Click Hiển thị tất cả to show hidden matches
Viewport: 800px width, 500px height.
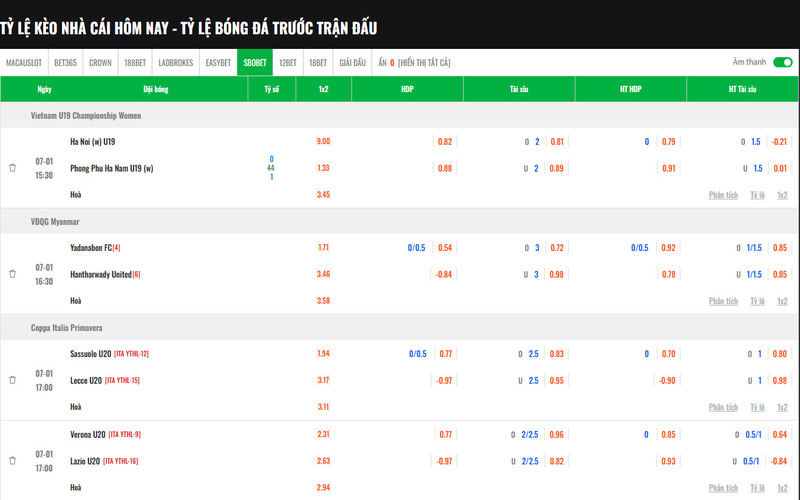click(x=424, y=62)
